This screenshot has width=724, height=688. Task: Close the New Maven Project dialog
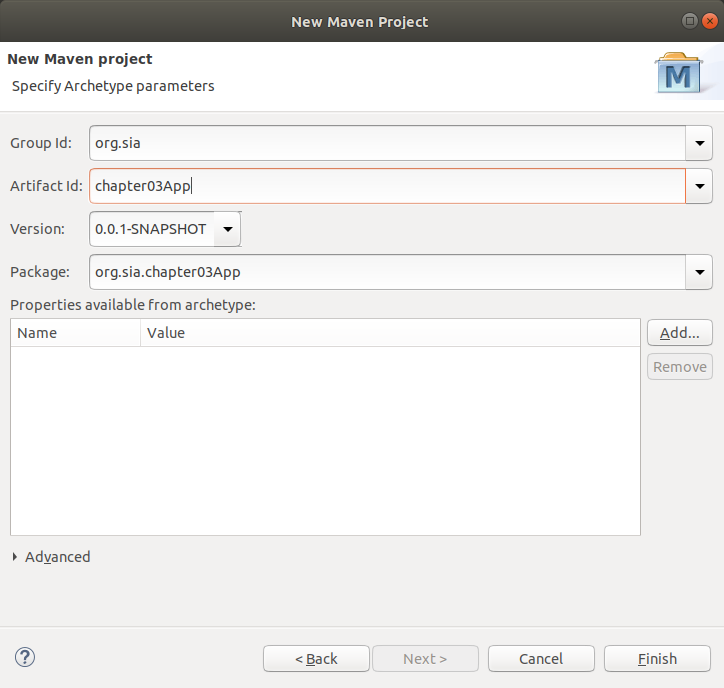pyautogui.click(x=709, y=21)
